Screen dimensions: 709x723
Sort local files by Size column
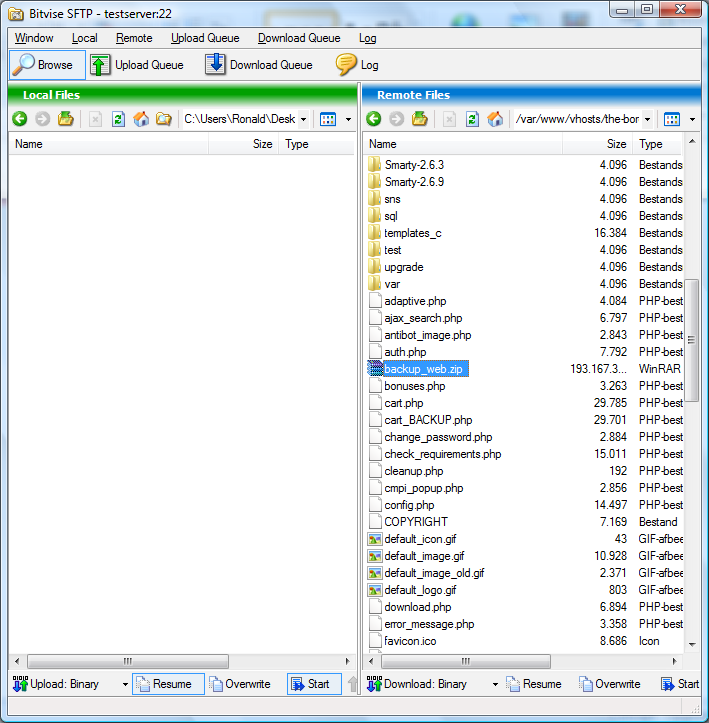pos(243,144)
